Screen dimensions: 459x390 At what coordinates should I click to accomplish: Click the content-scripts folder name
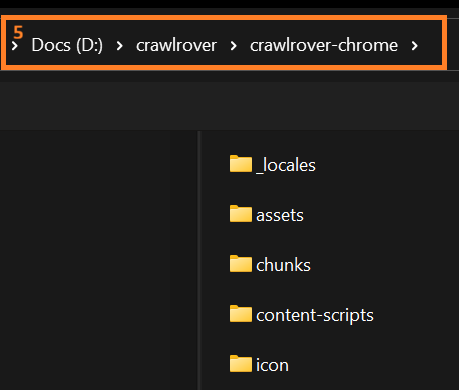(x=315, y=315)
